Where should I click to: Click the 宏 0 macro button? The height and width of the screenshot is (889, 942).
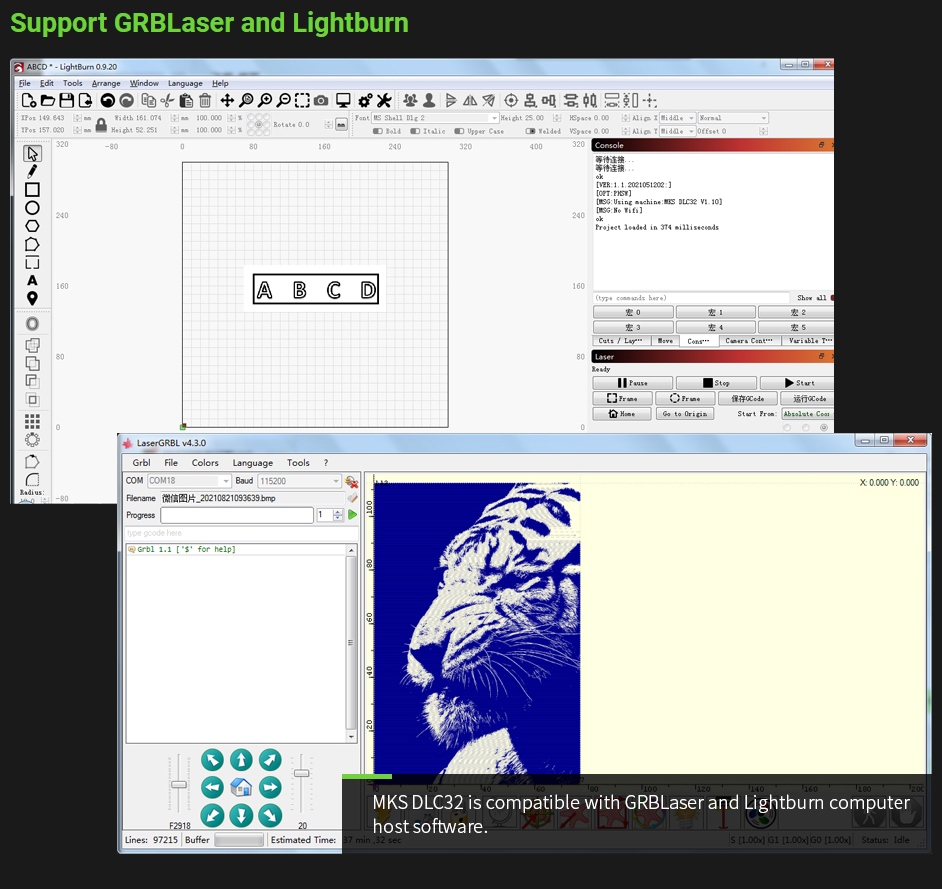633,312
